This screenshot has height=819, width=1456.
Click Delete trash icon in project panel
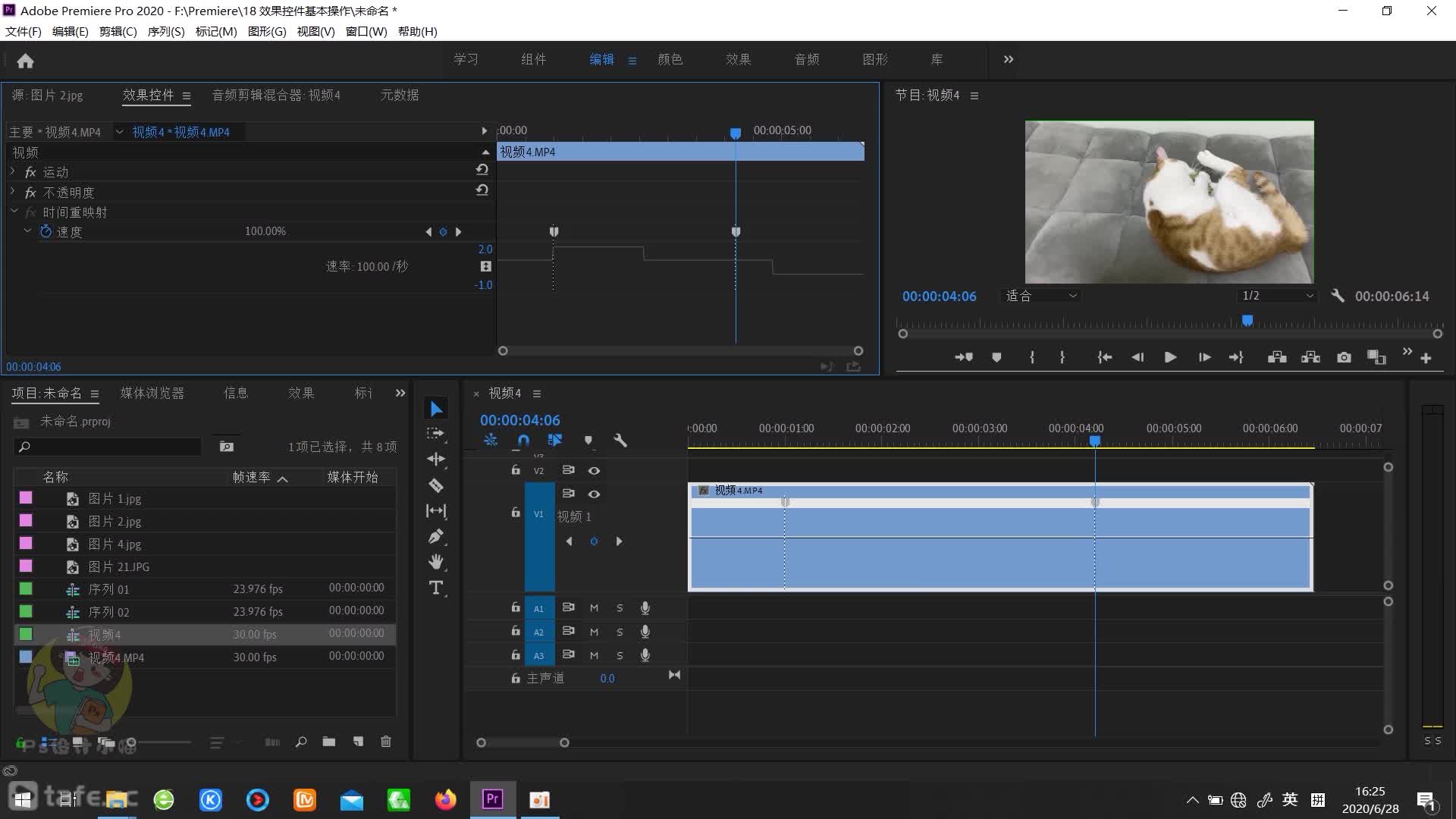tap(386, 742)
